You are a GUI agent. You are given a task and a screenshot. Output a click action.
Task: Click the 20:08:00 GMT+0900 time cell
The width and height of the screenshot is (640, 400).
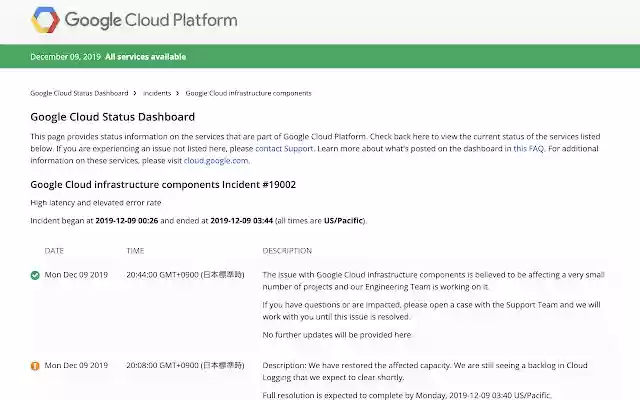coord(185,365)
